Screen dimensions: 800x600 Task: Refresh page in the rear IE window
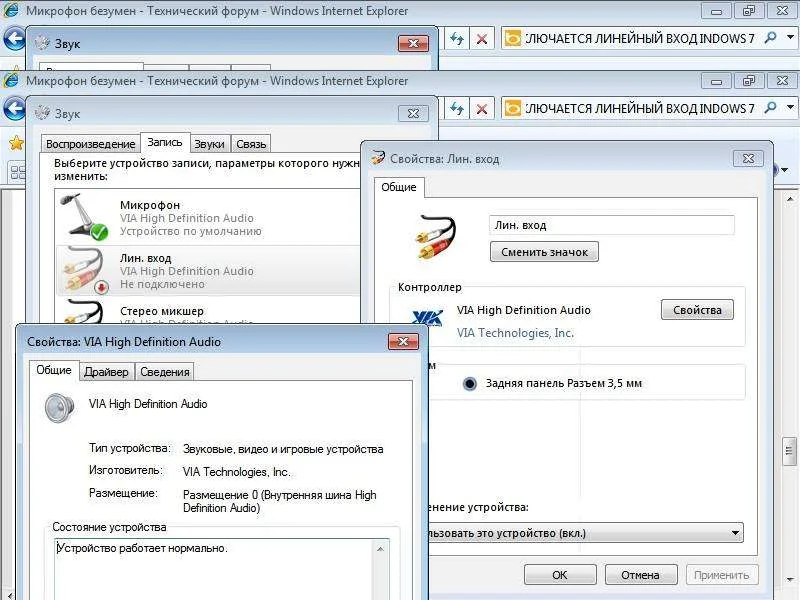[x=457, y=38]
